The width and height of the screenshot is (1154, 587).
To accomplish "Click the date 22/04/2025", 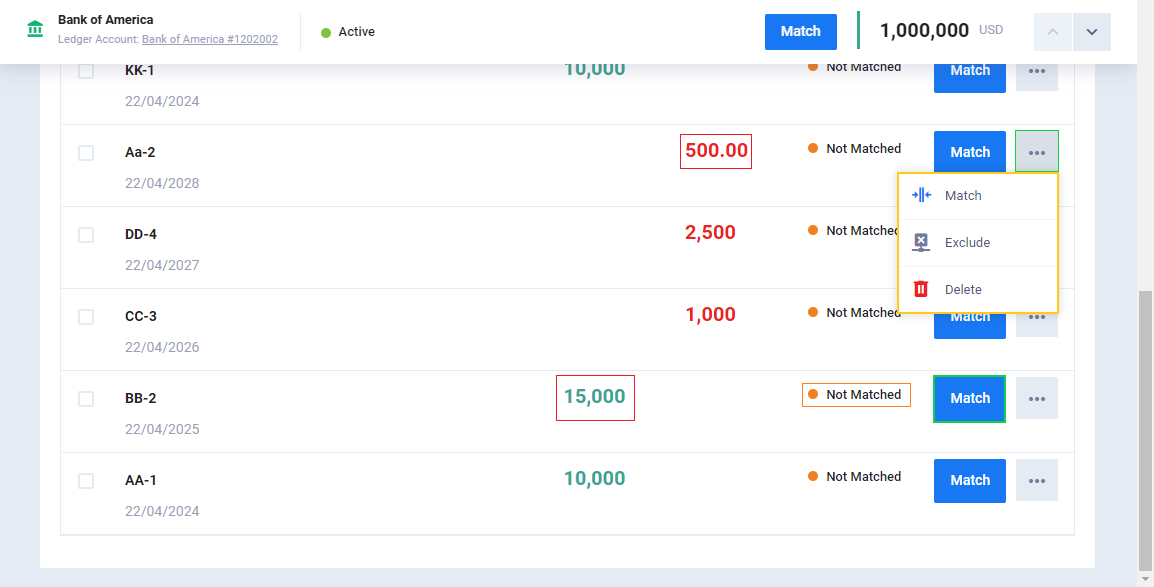I will pyautogui.click(x=162, y=430).
